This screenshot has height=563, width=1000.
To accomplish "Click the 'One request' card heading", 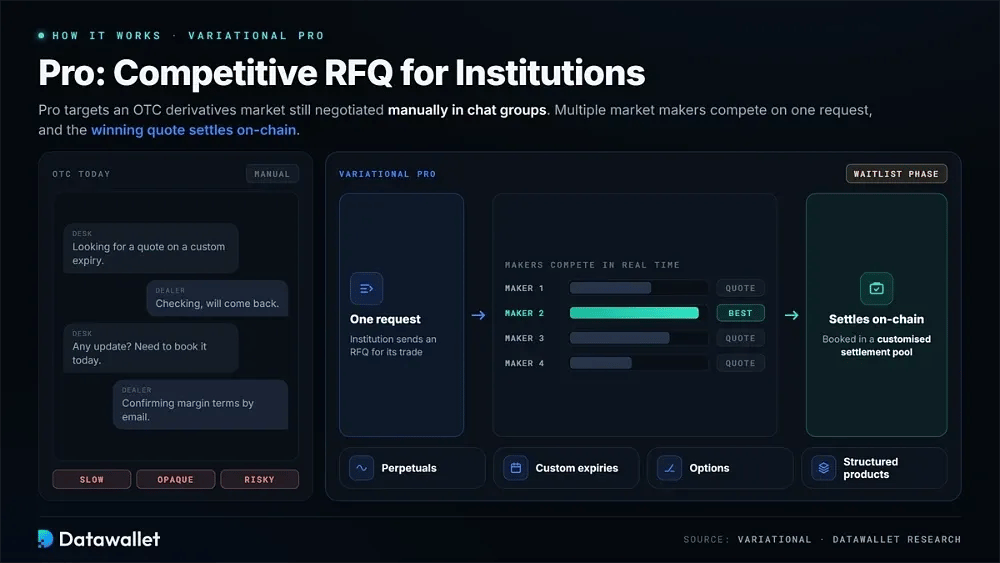I will tap(385, 319).
